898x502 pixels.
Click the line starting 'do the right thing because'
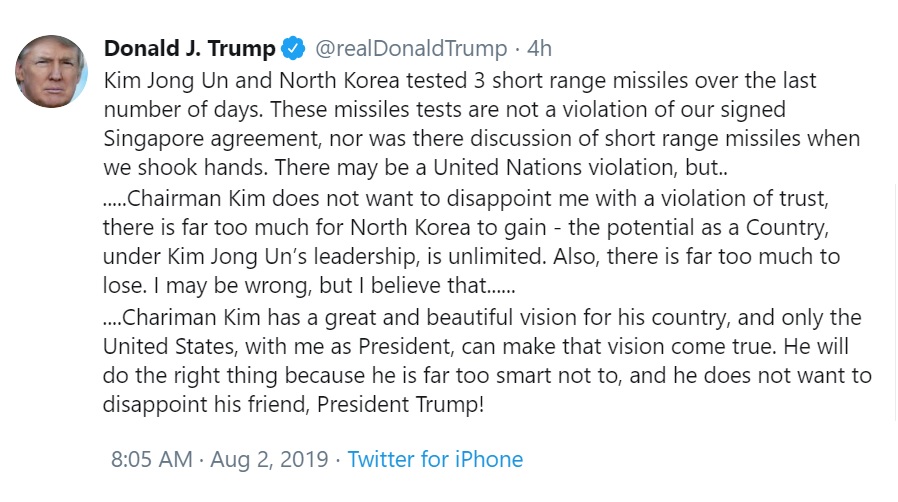(x=487, y=376)
